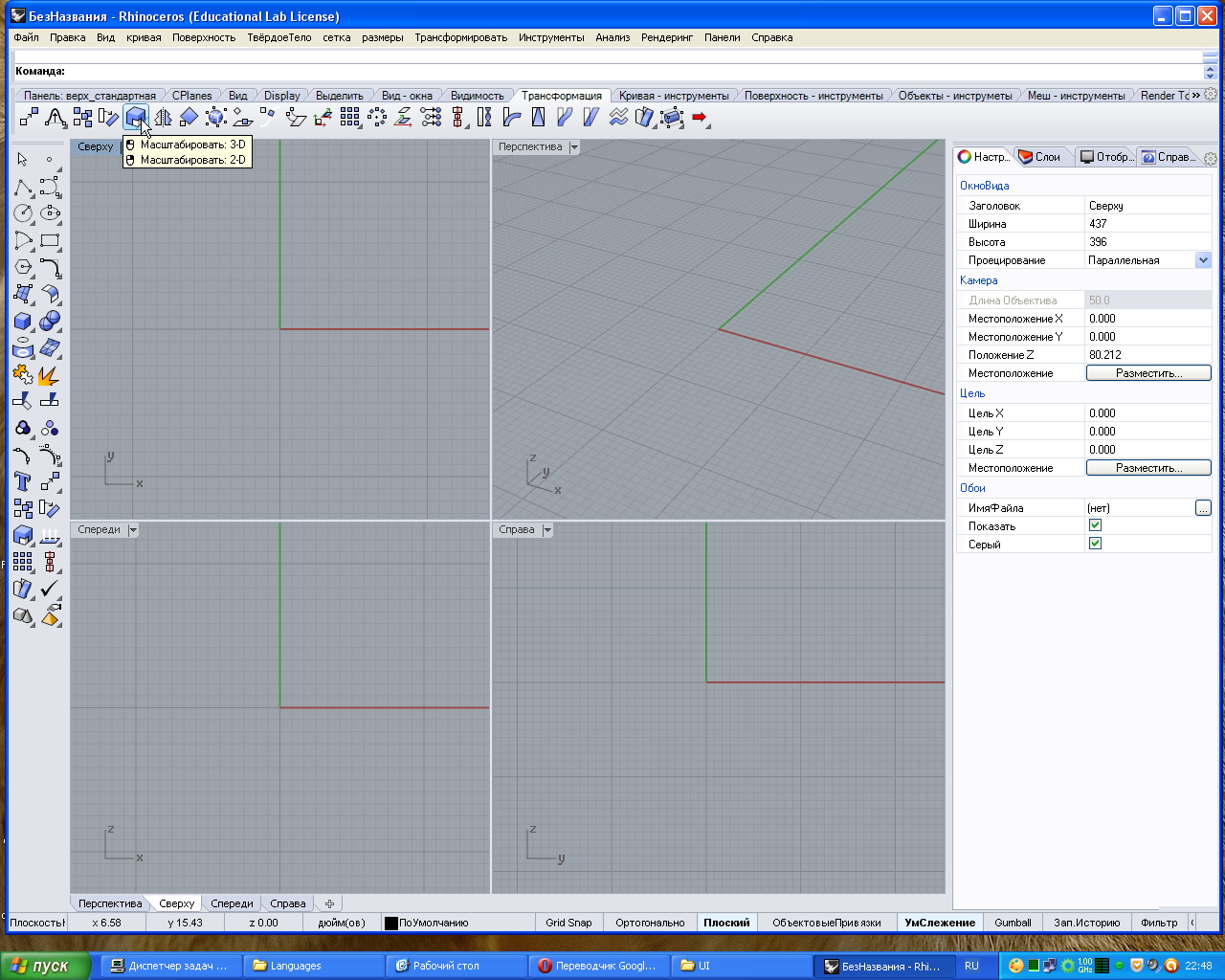Click the Explode tool icon
The width and height of the screenshot is (1225, 980).
(50, 375)
